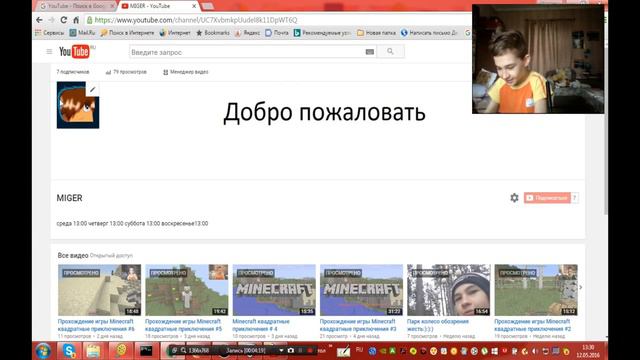Viewport: 640px width, 360px height.
Task: Click the MIGER channel avatar image
Action: [x=78, y=105]
